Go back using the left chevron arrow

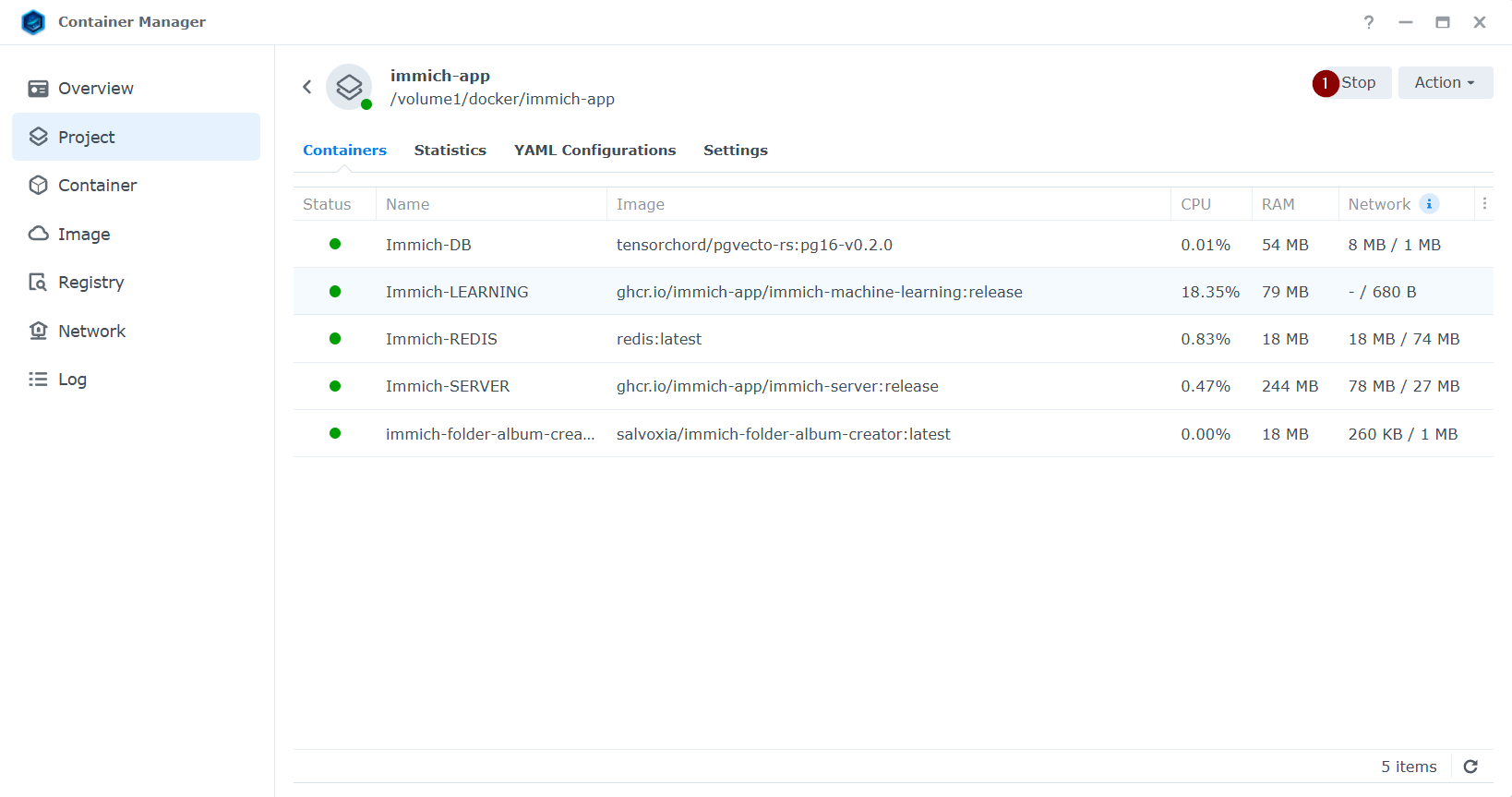[x=307, y=87]
